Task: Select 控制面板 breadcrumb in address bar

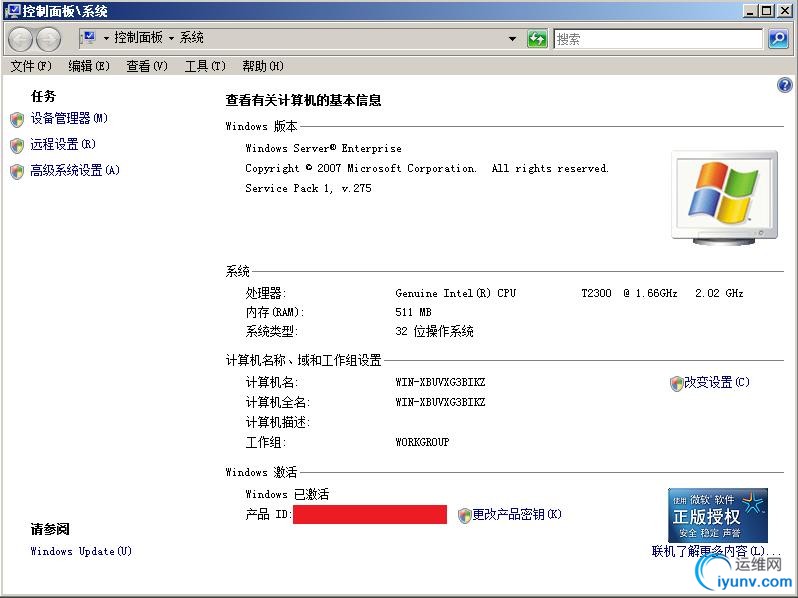Action: tap(138, 38)
